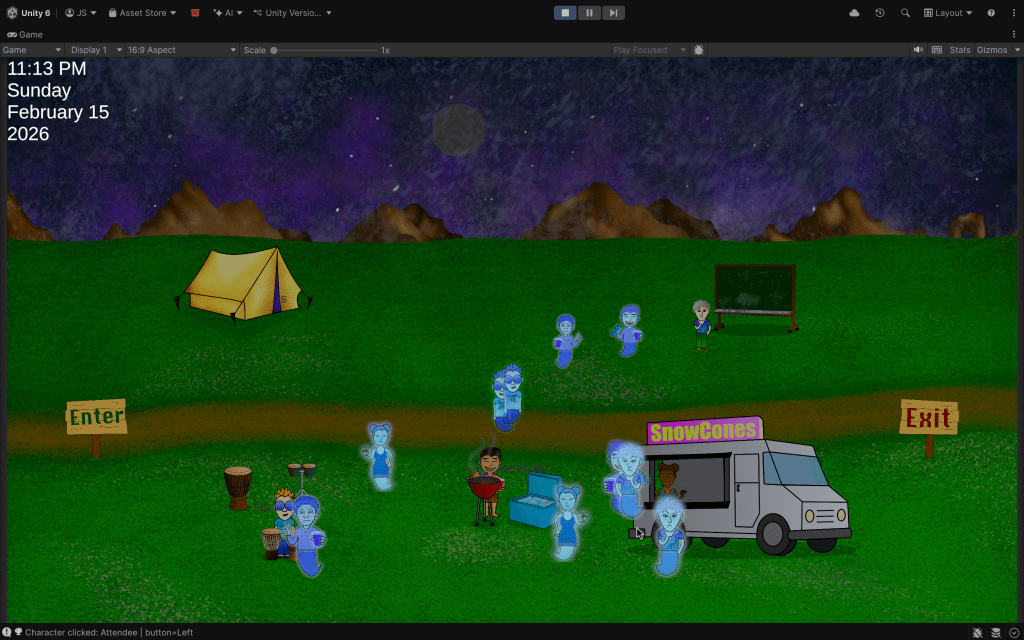Toggle the shortcuts keyboard icon
Viewport: 1024px width, 640px height.
(937, 50)
